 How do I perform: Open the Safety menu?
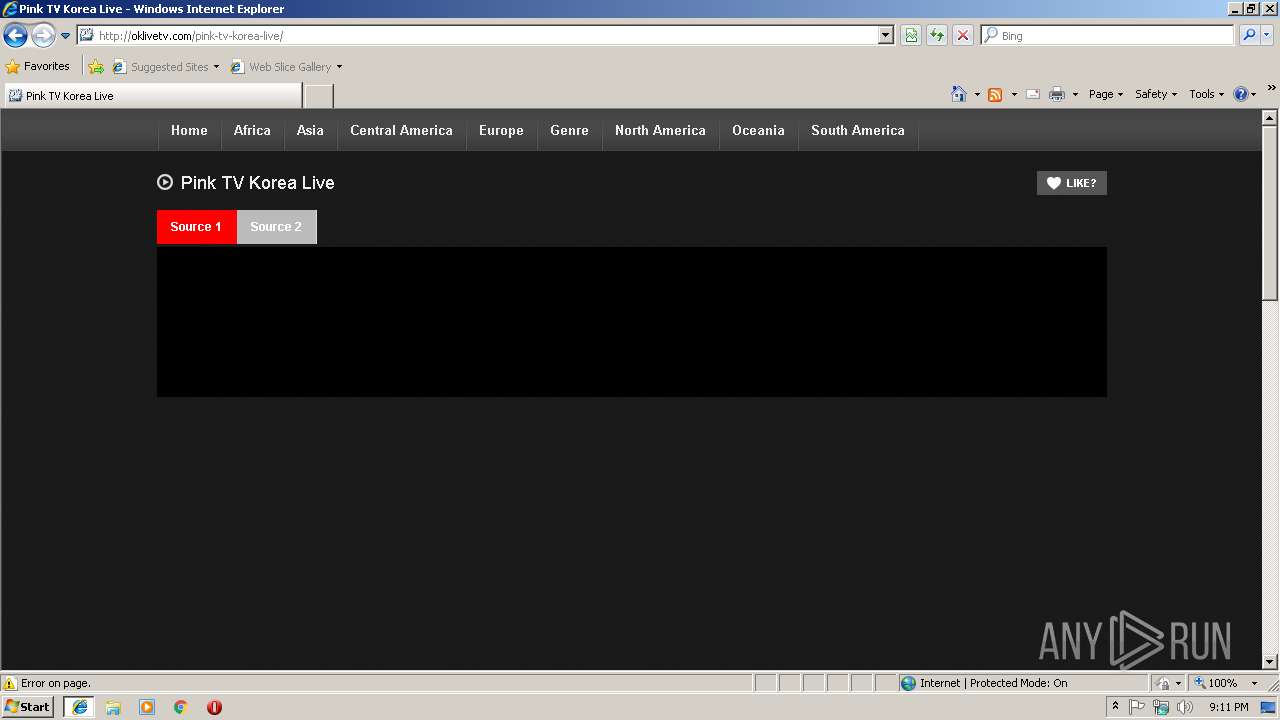click(x=1156, y=94)
